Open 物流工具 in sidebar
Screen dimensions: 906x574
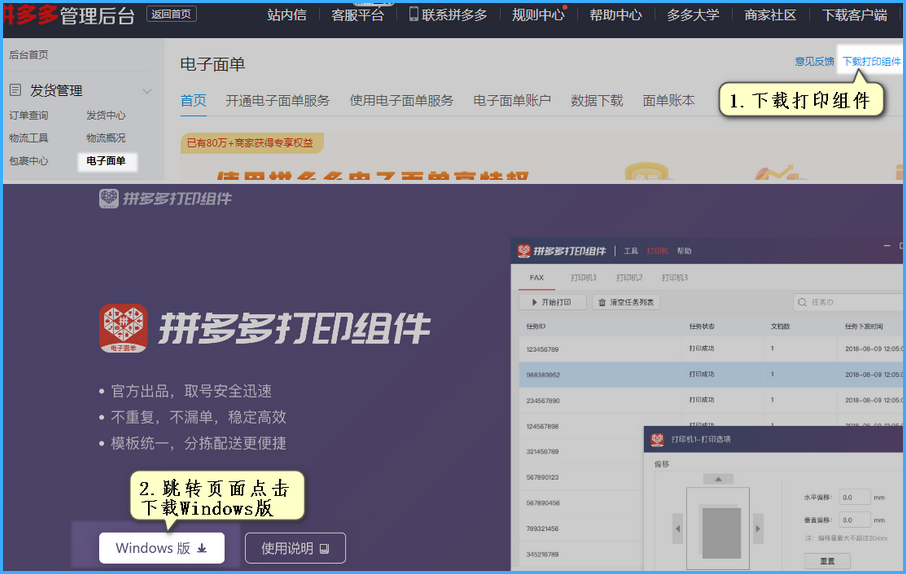point(28,138)
